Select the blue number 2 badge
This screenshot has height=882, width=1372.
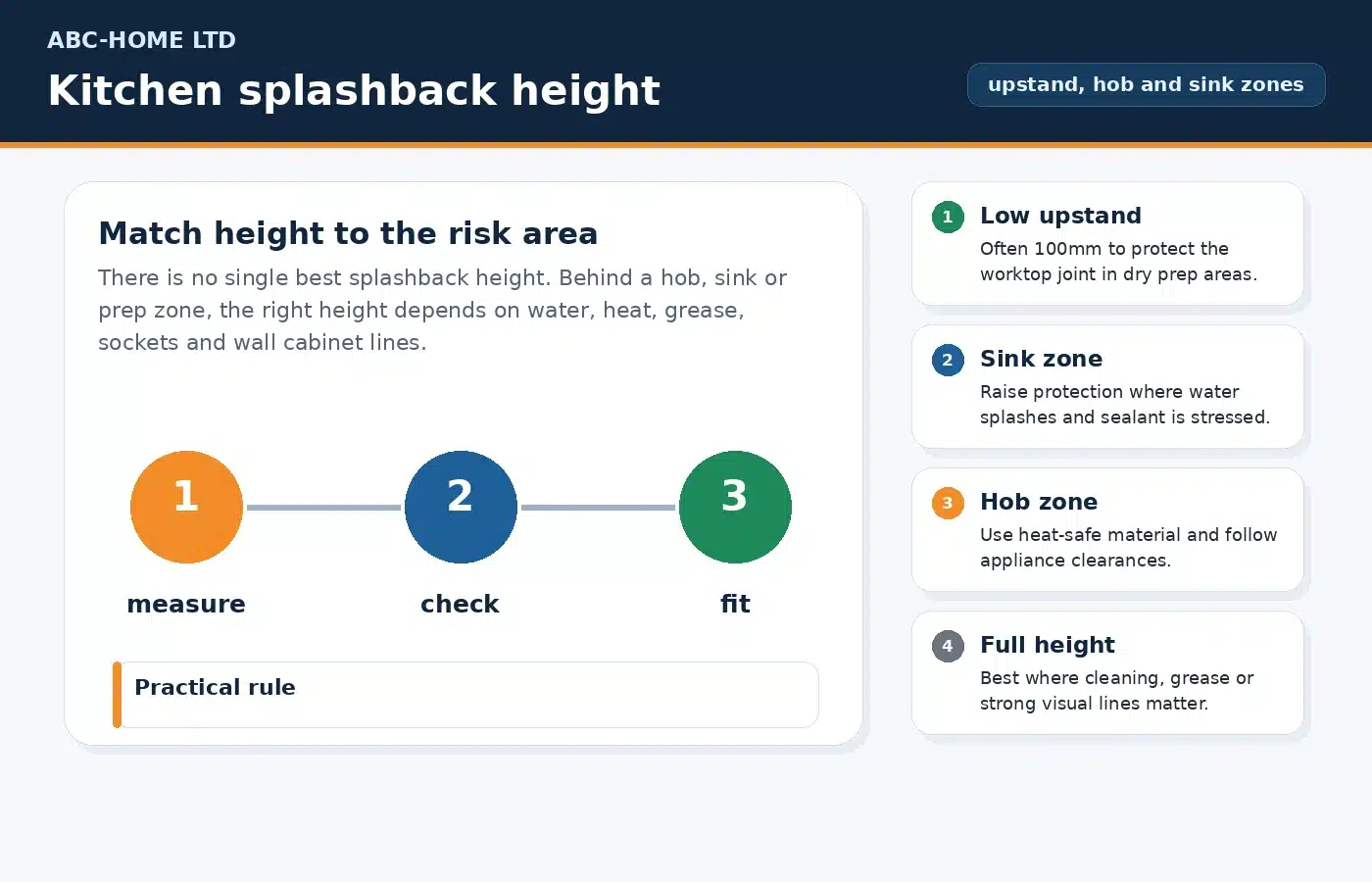948,360
